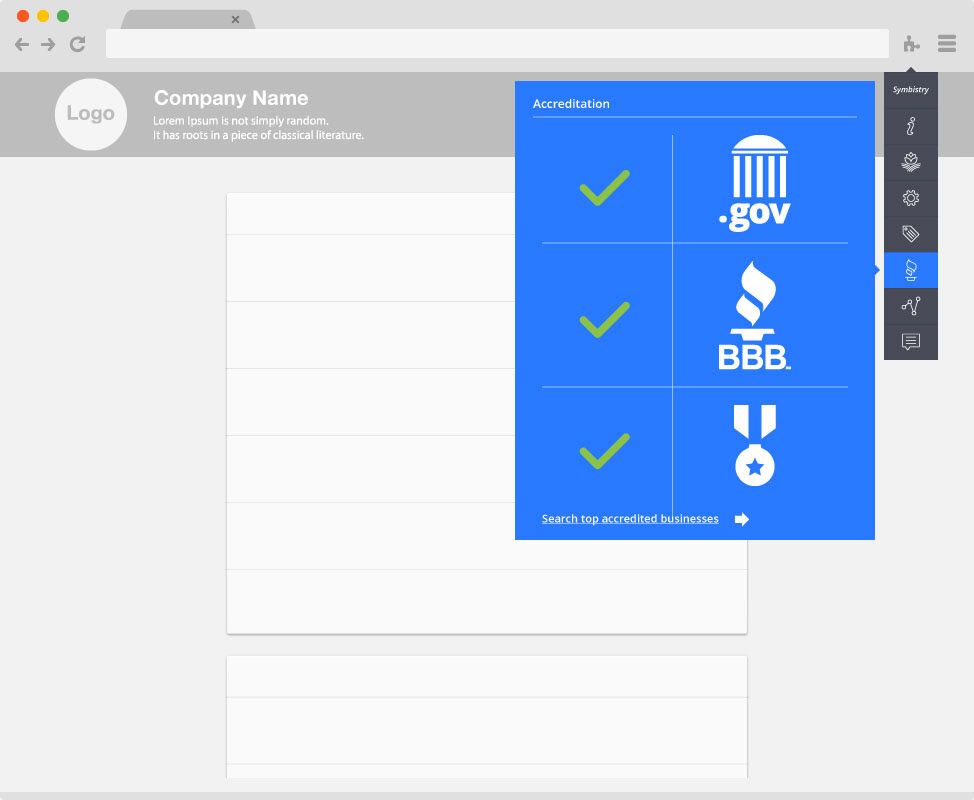Open the graph analytics sidebar icon
The image size is (974, 800).
click(x=911, y=306)
